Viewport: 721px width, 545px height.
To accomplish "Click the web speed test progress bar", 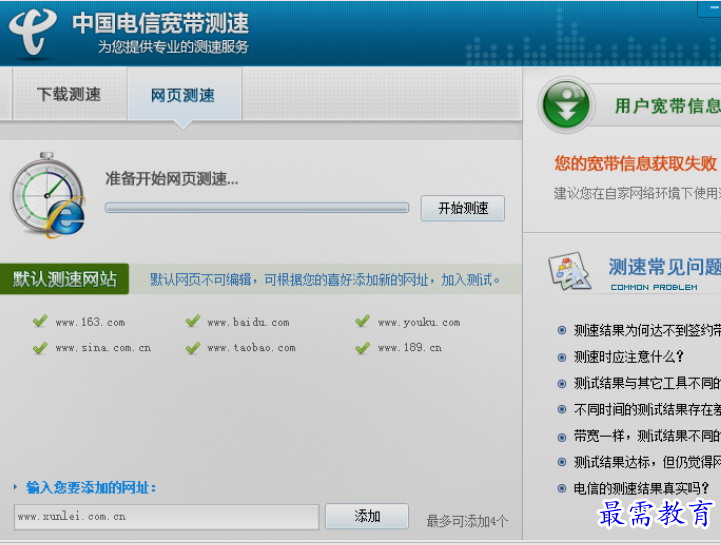I will [257, 207].
